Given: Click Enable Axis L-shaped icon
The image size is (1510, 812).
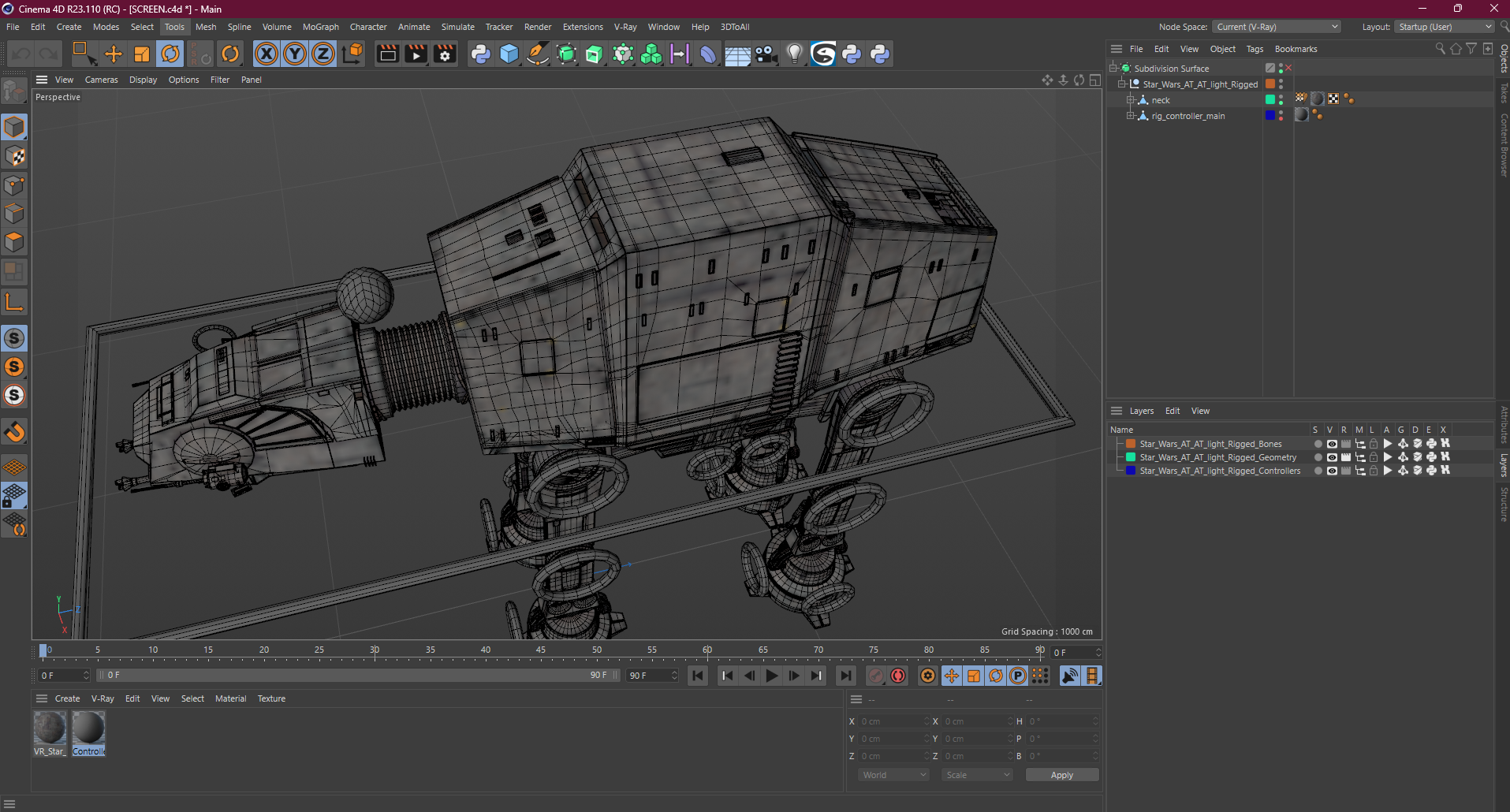Looking at the screenshot, I should tap(14, 302).
